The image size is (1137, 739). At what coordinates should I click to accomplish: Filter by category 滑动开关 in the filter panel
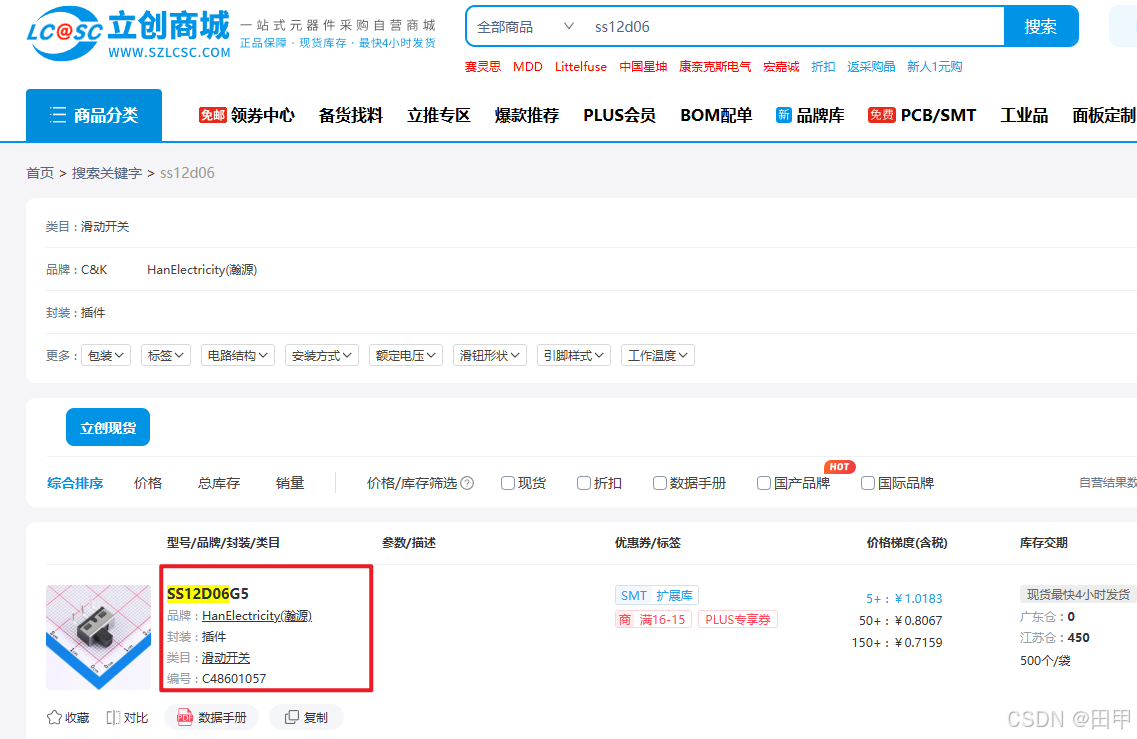pyautogui.click(x=105, y=226)
